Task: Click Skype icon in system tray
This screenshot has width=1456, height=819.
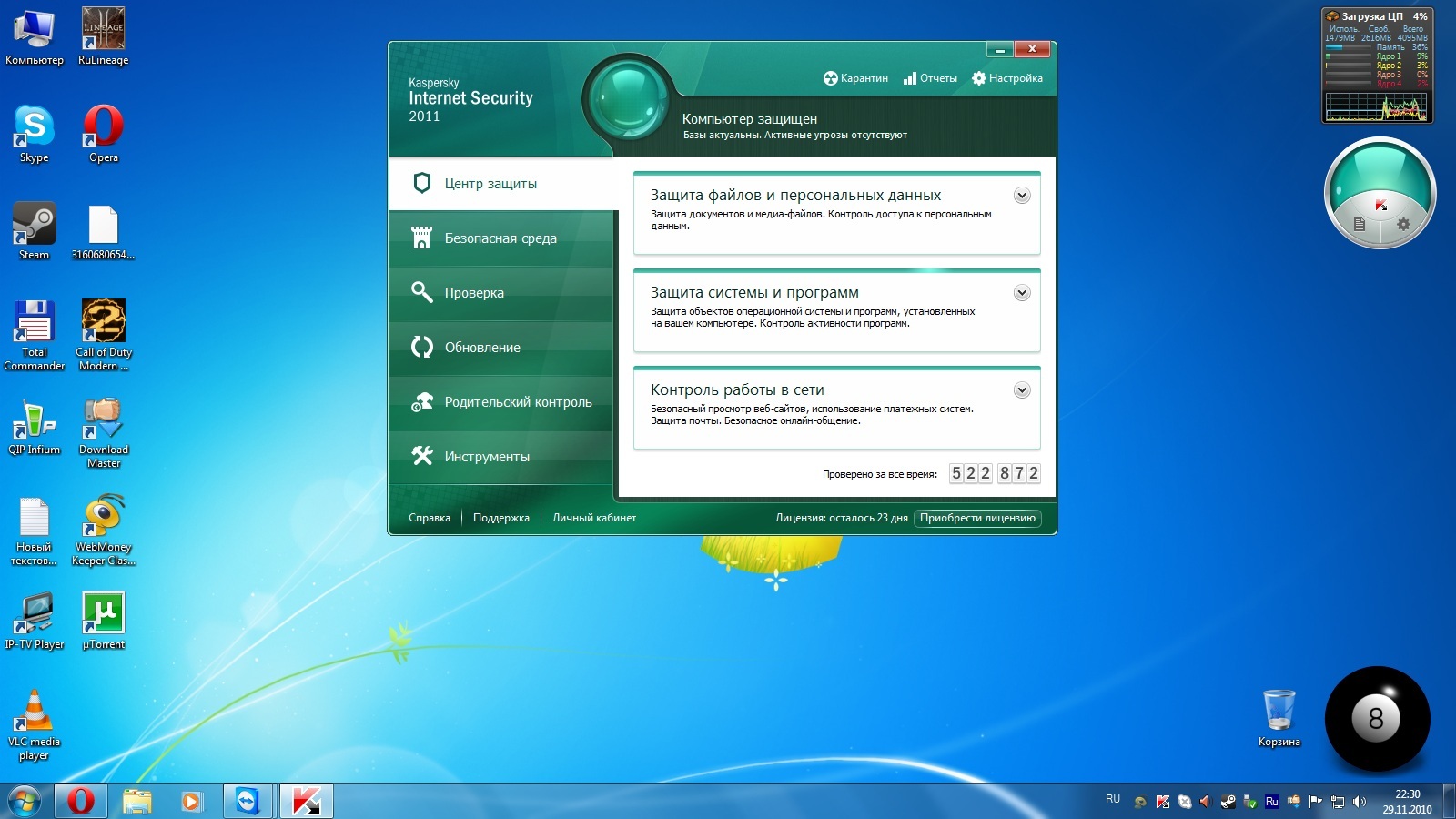Action: click(1185, 802)
